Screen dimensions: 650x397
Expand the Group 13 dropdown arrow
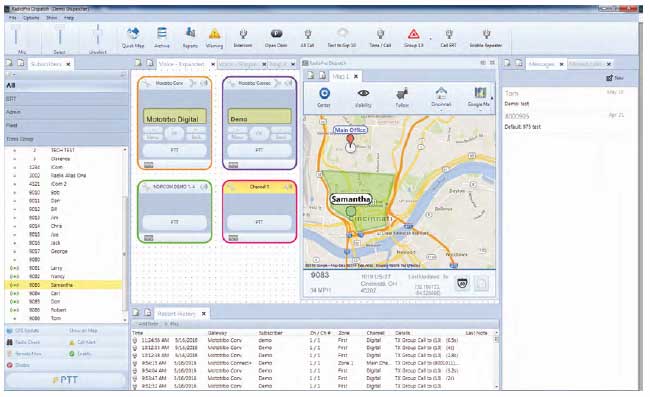430,39
